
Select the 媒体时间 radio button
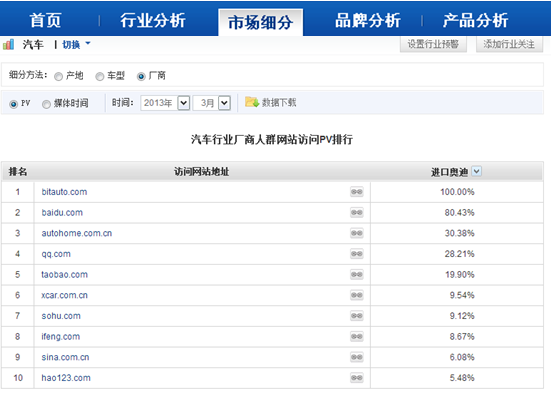click(46, 104)
